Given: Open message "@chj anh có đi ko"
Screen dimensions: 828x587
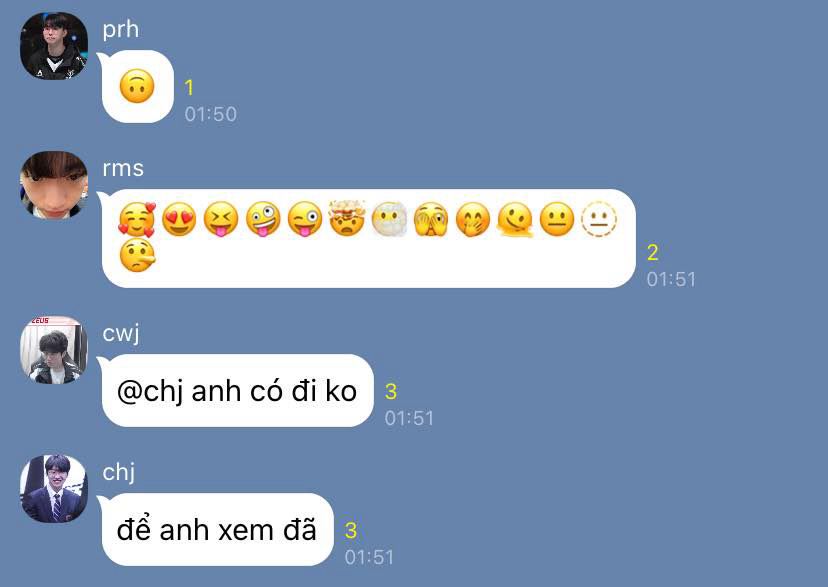Looking at the screenshot, I should click(238, 391).
